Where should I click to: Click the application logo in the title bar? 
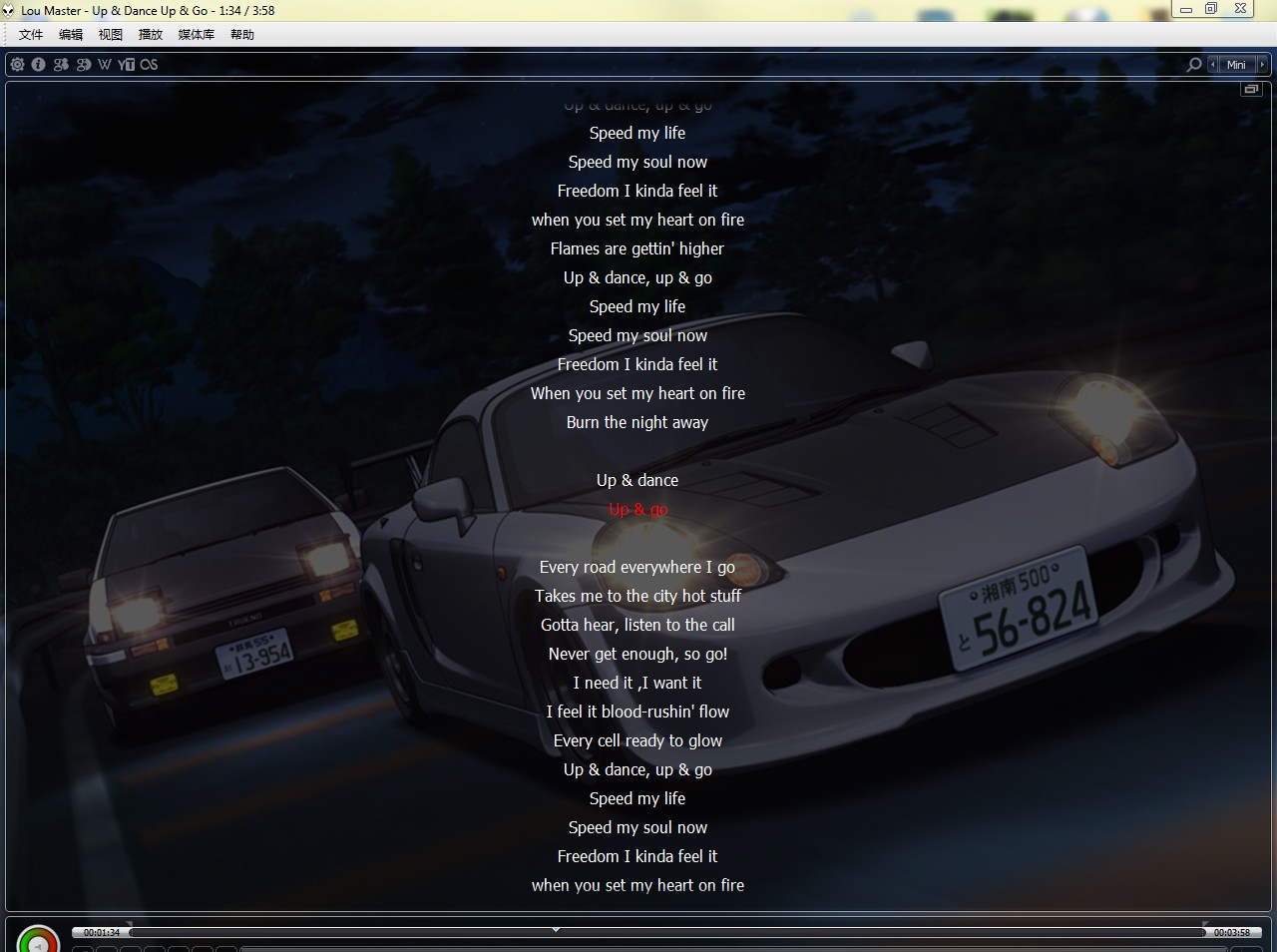9,11
